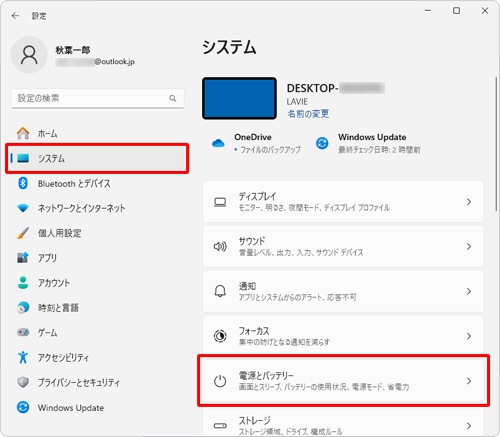Image resolution: width=500 pixels, height=437 pixels.
Task: Click the account name 秋葉一郎
Action: 73,50
